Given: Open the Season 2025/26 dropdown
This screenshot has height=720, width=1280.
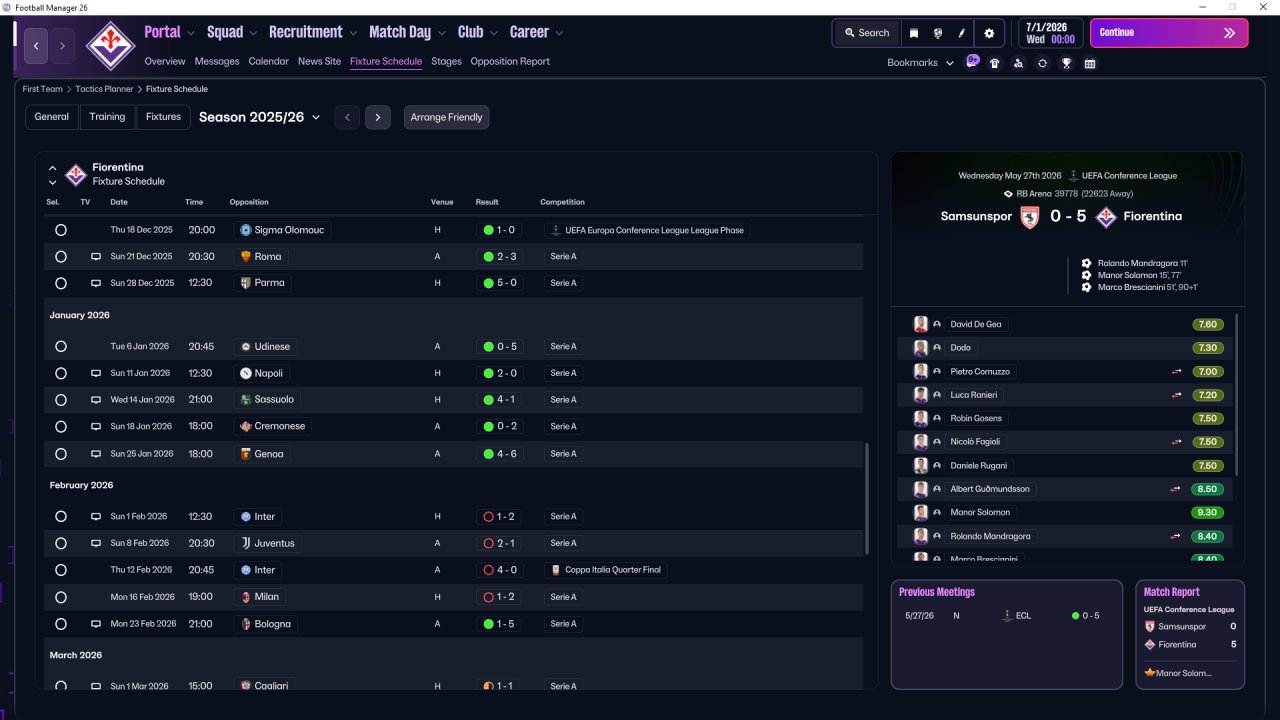Looking at the screenshot, I should 259,117.
